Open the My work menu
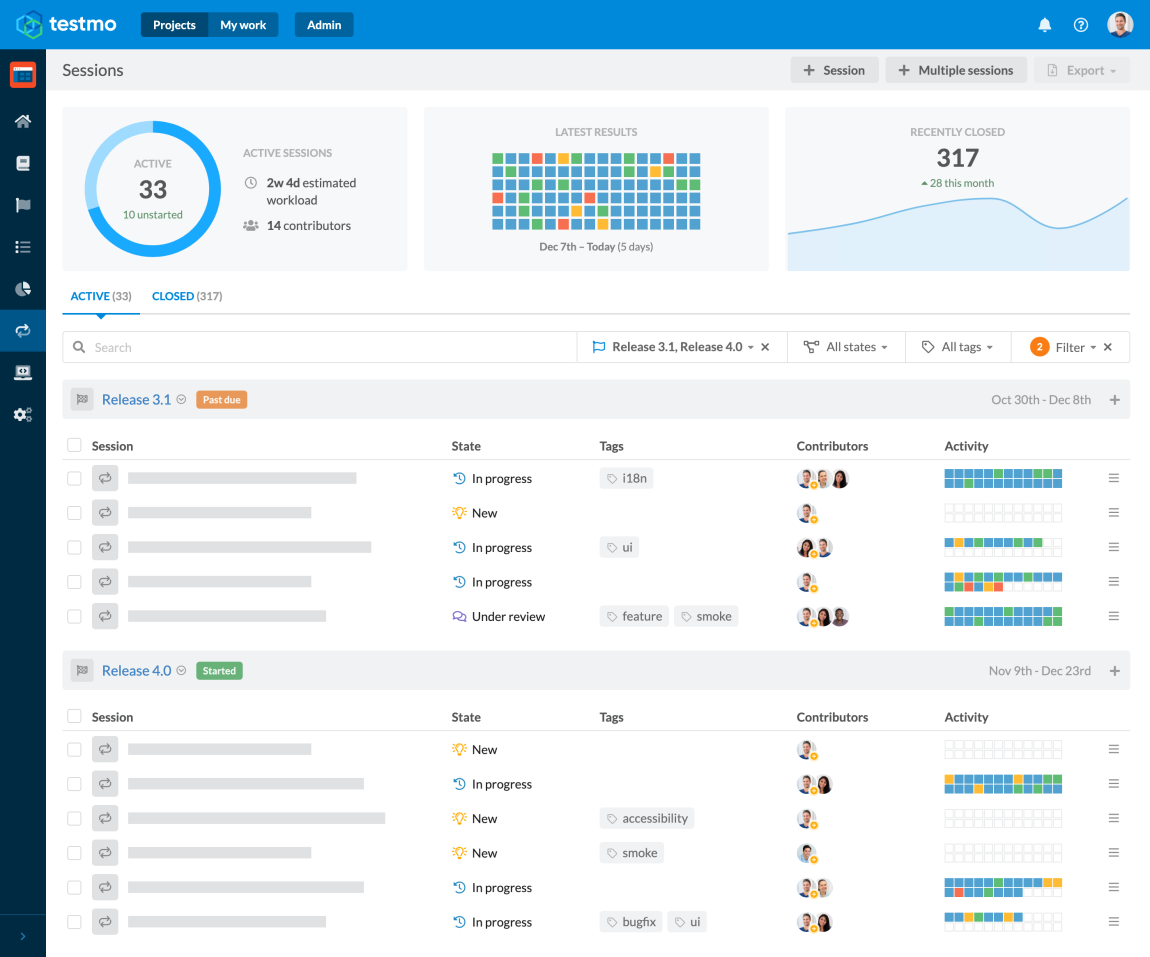1150x957 pixels. point(243,25)
